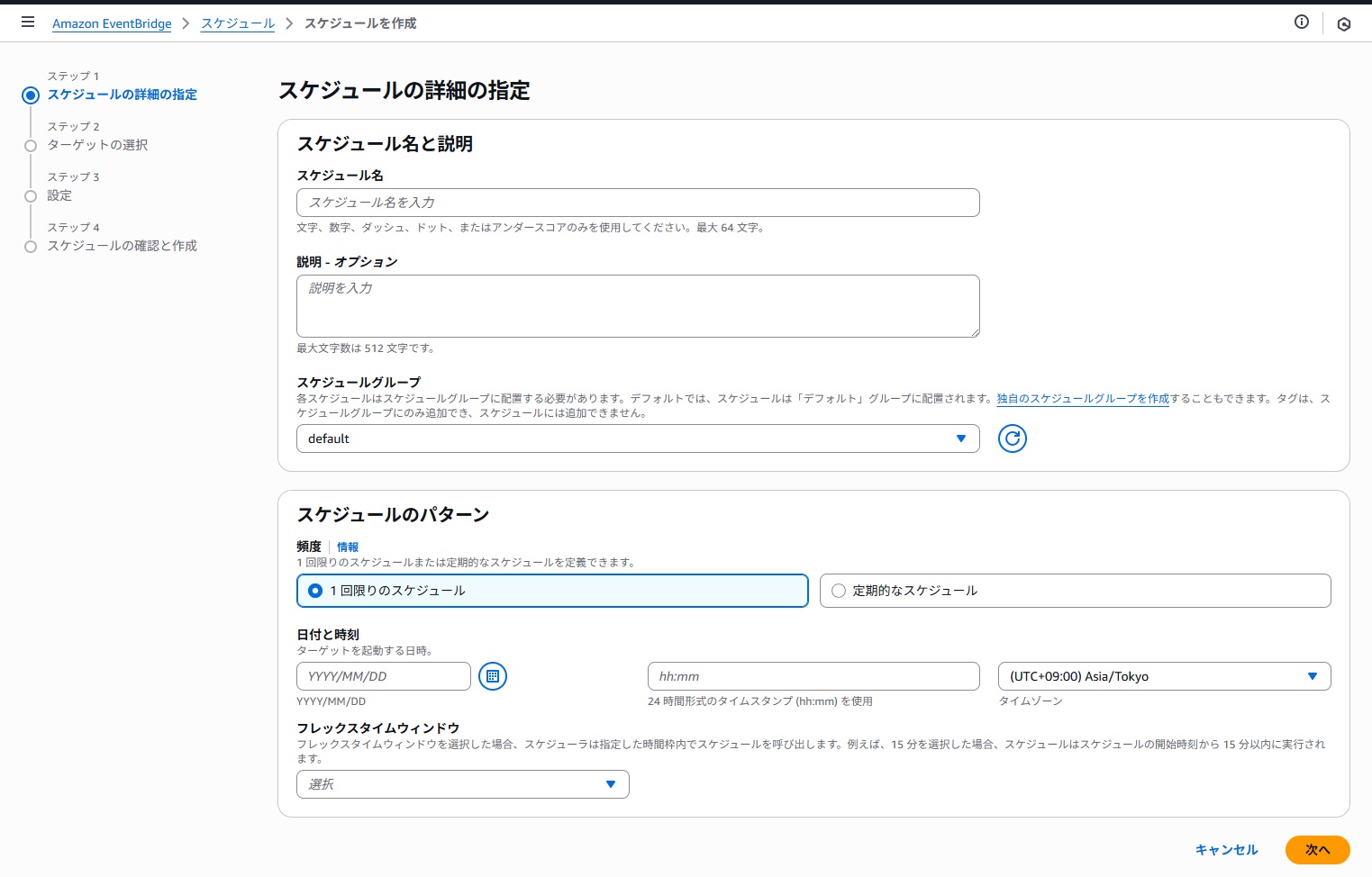This screenshot has height=877, width=1372.
Task: Select 定期的なスケジュール radio option
Action: pos(839,591)
